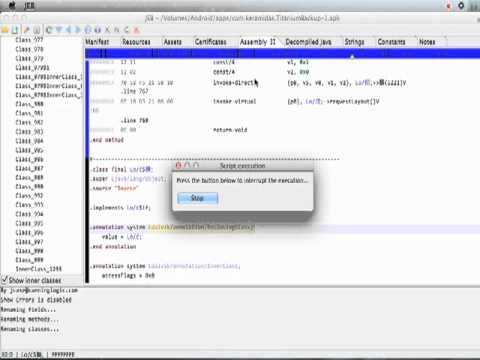Click the return-void instruction
The height and width of the screenshot is (360, 480).
click(230, 130)
